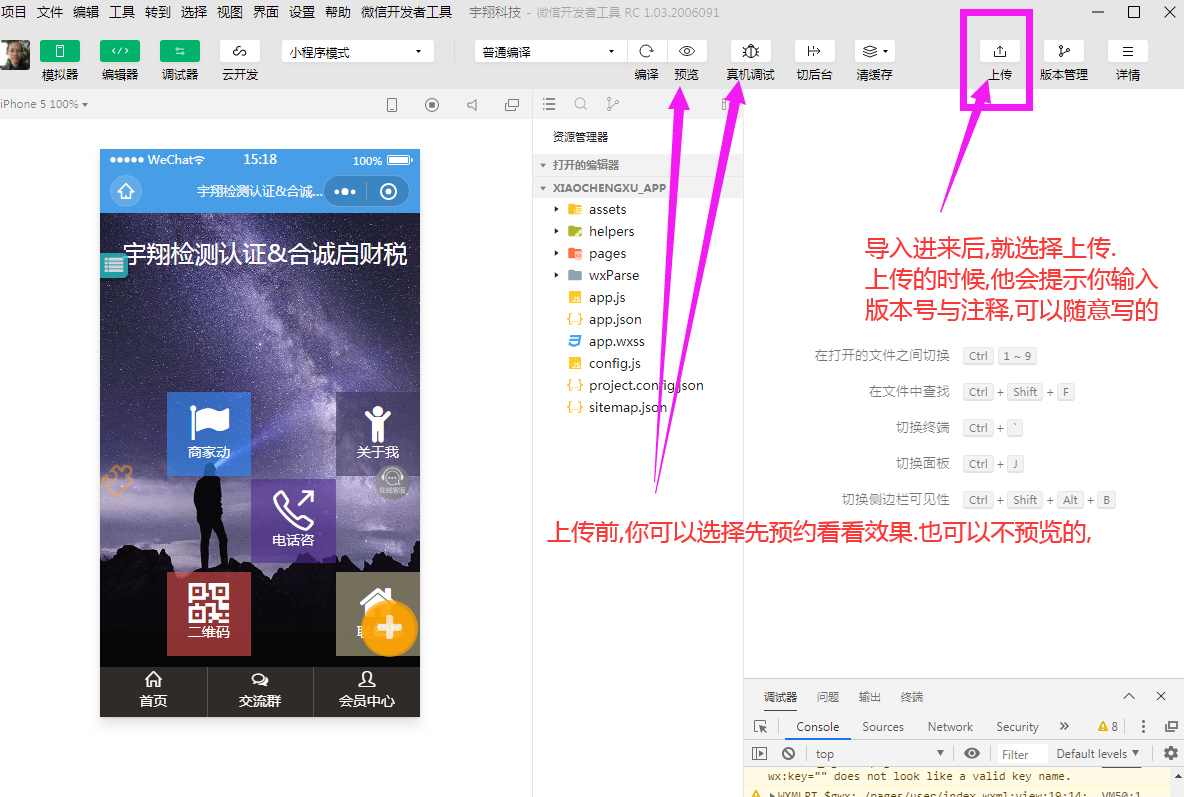Screen dimensions: 1184x797
Task: Toggle the Editor (编辑器) panel button
Action: click(120, 52)
